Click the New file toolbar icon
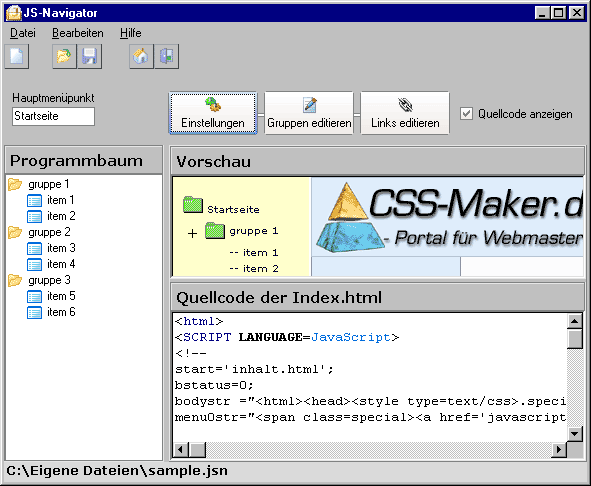The height and width of the screenshot is (486, 591). (x=17, y=57)
